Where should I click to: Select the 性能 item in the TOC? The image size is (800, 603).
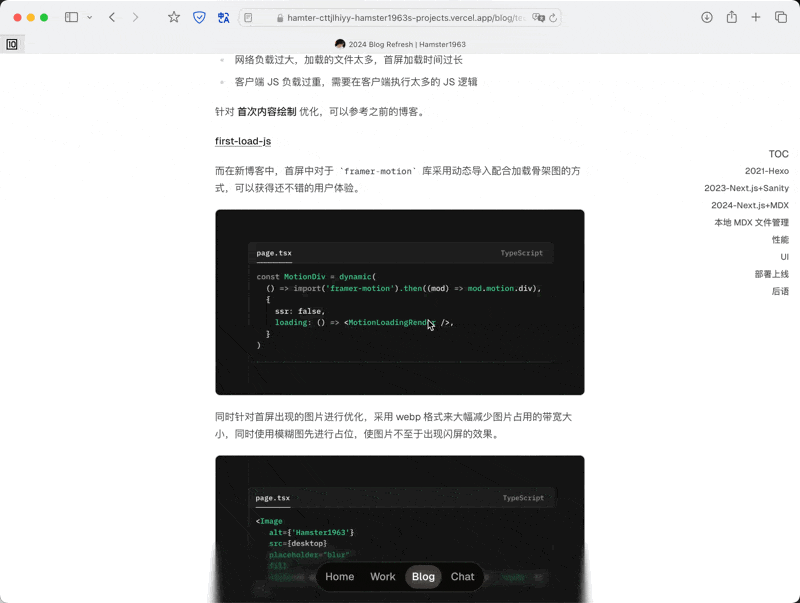click(x=779, y=240)
